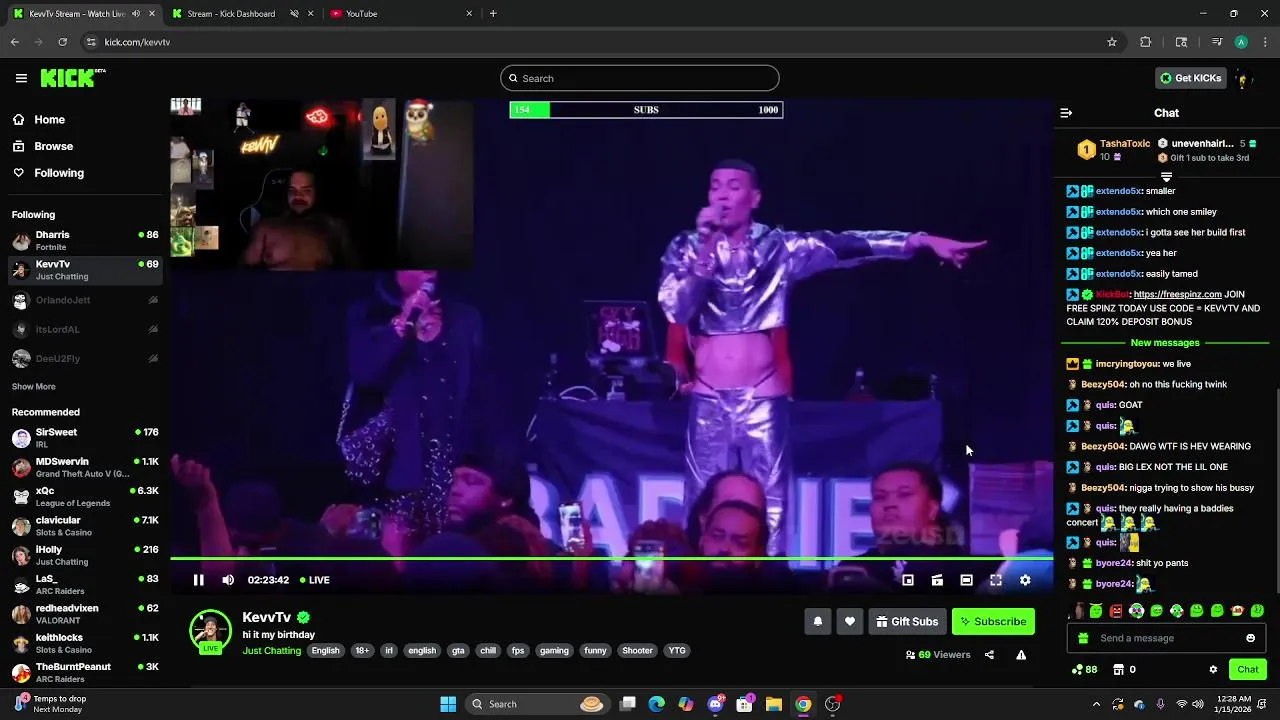Image resolution: width=1280 pixels, height=720 pixels.
Task: Enter fullscreen on the video player
Action: coord(996,580)
